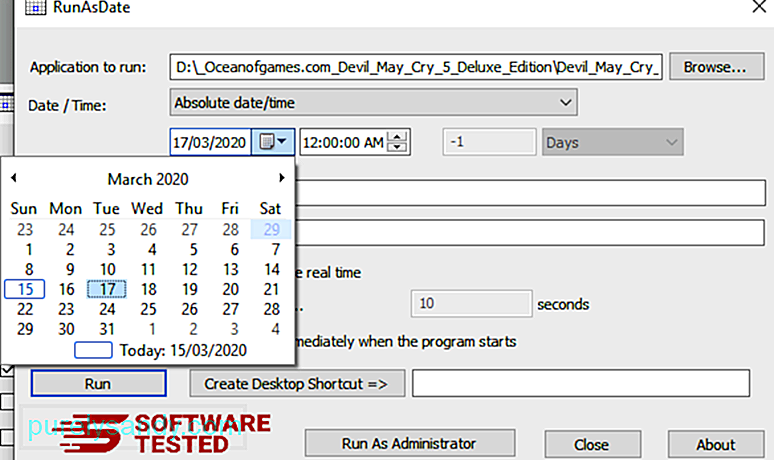Select March 30 in calendar
The image size is (774, 460).
click(x=66, y=329)
